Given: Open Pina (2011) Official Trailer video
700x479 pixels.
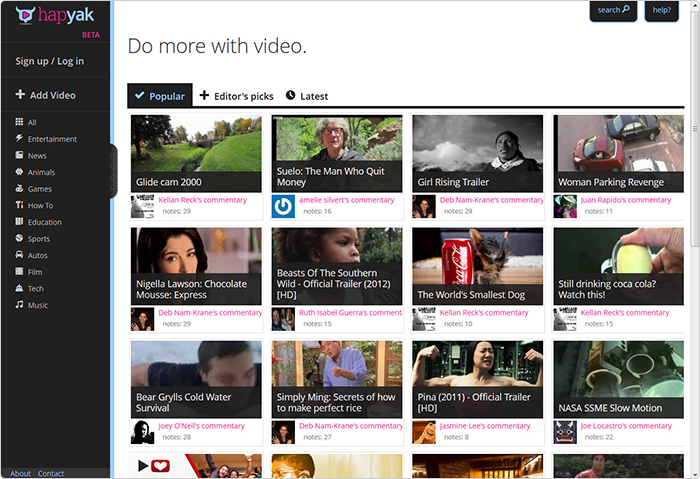Looking at the screenshot, I should tap(478, 379).
